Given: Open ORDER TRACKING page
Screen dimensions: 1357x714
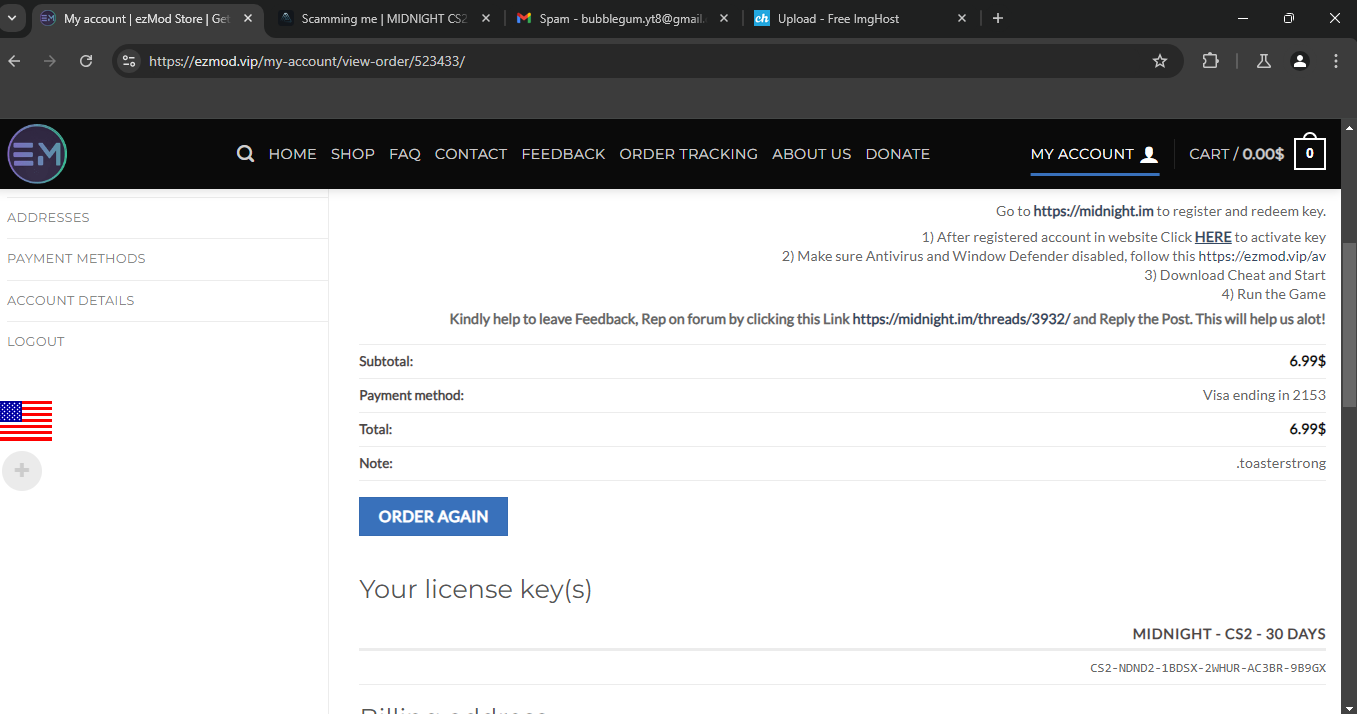Looking at the screenshot, I should (x=689, y=154).
